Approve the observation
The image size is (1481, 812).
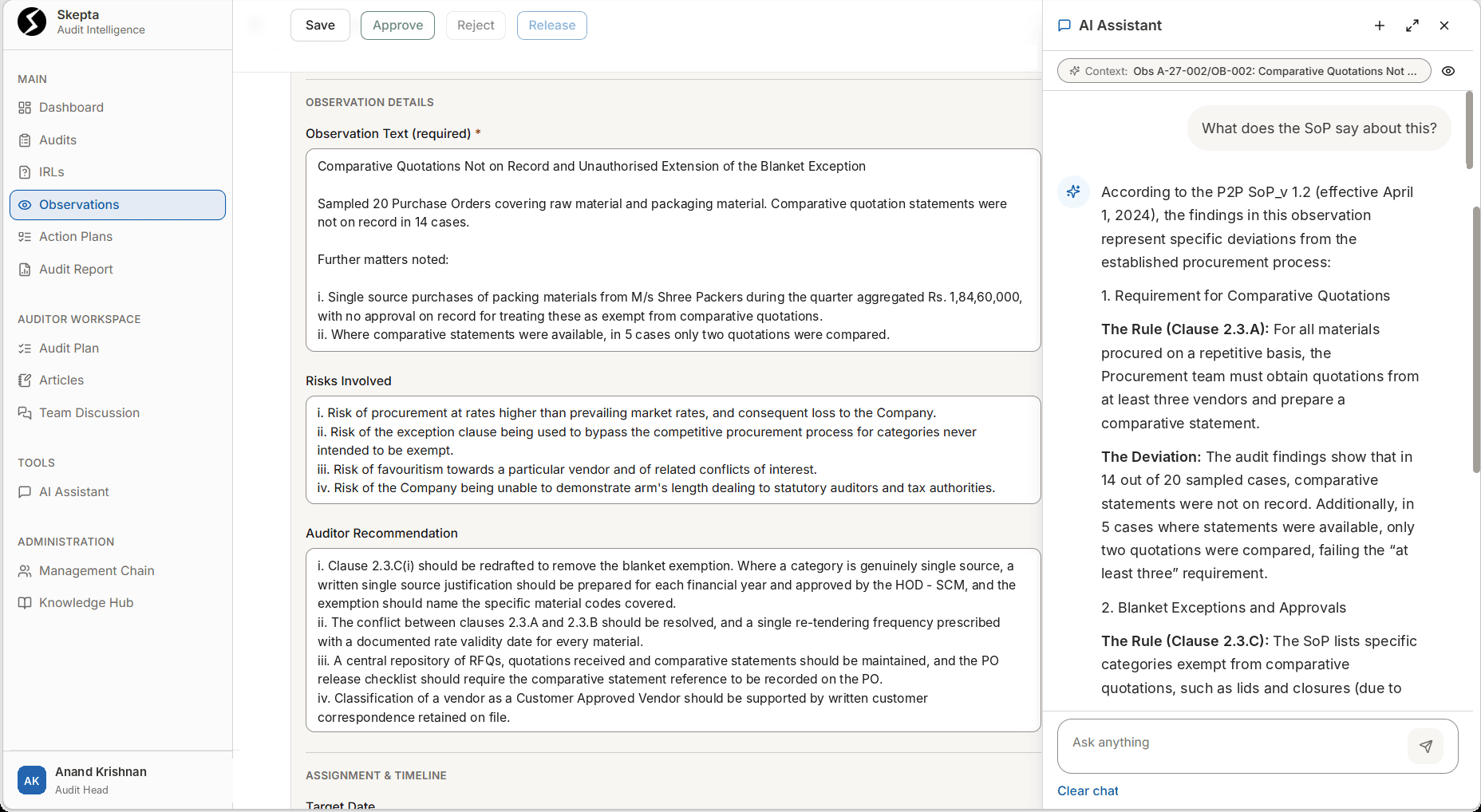[x=397, y=26]
